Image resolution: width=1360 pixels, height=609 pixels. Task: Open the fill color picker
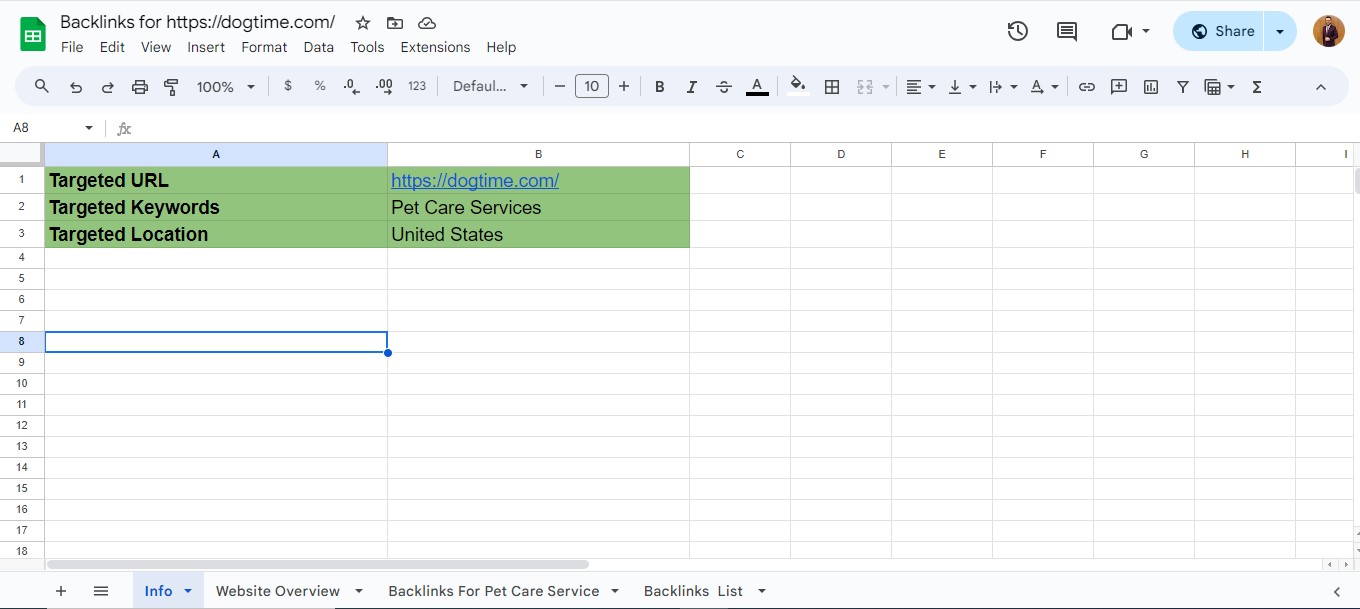tap(797, 86)
